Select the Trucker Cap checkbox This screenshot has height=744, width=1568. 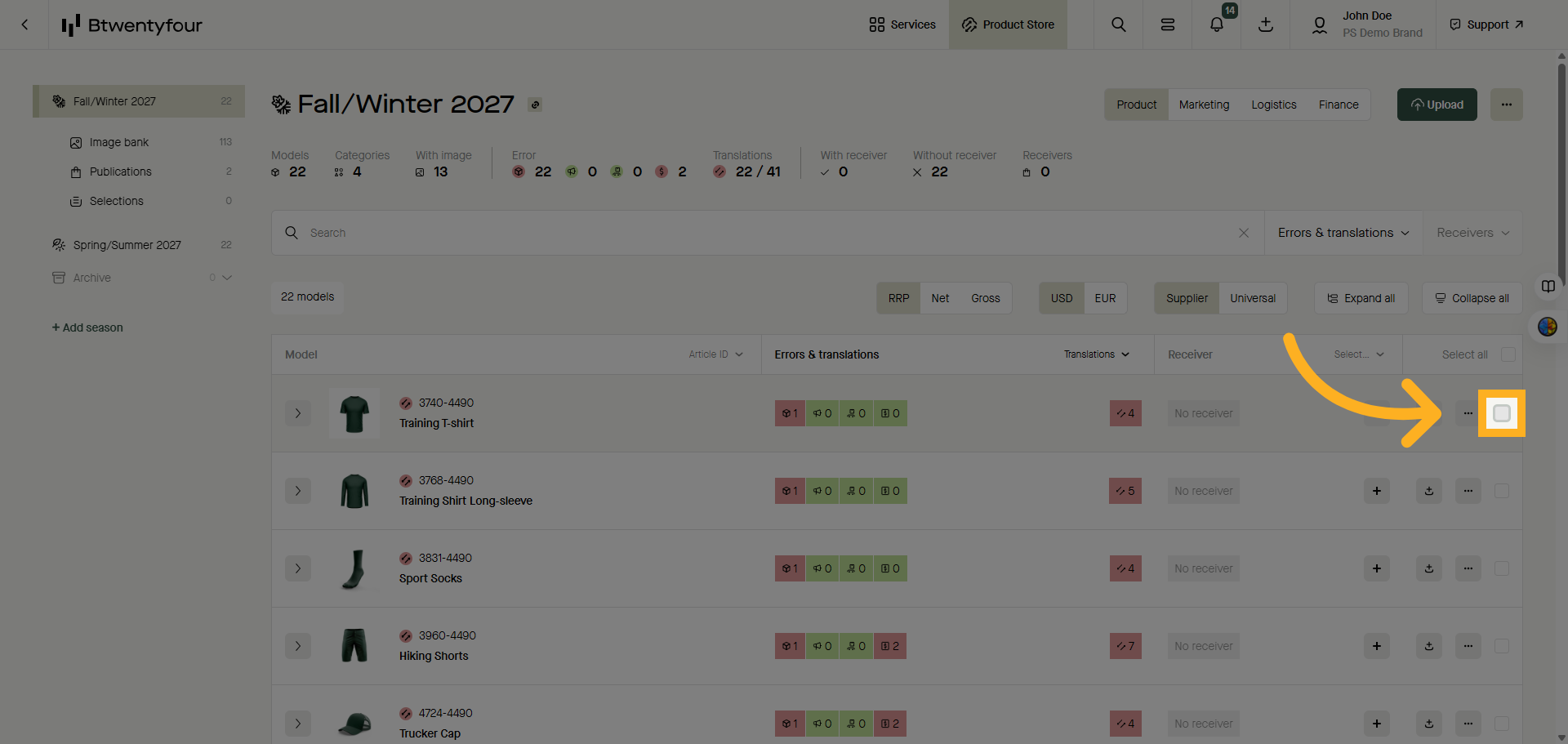coord(1502,724)
